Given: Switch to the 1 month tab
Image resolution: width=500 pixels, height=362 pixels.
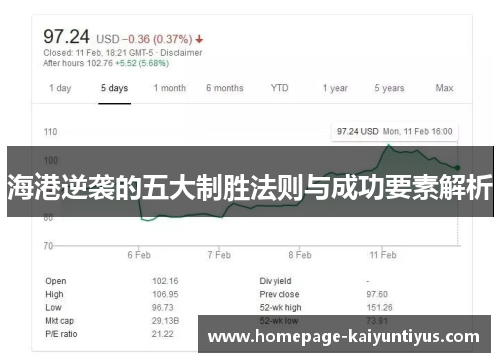Looking at the screenshot, I should point(170,88).
